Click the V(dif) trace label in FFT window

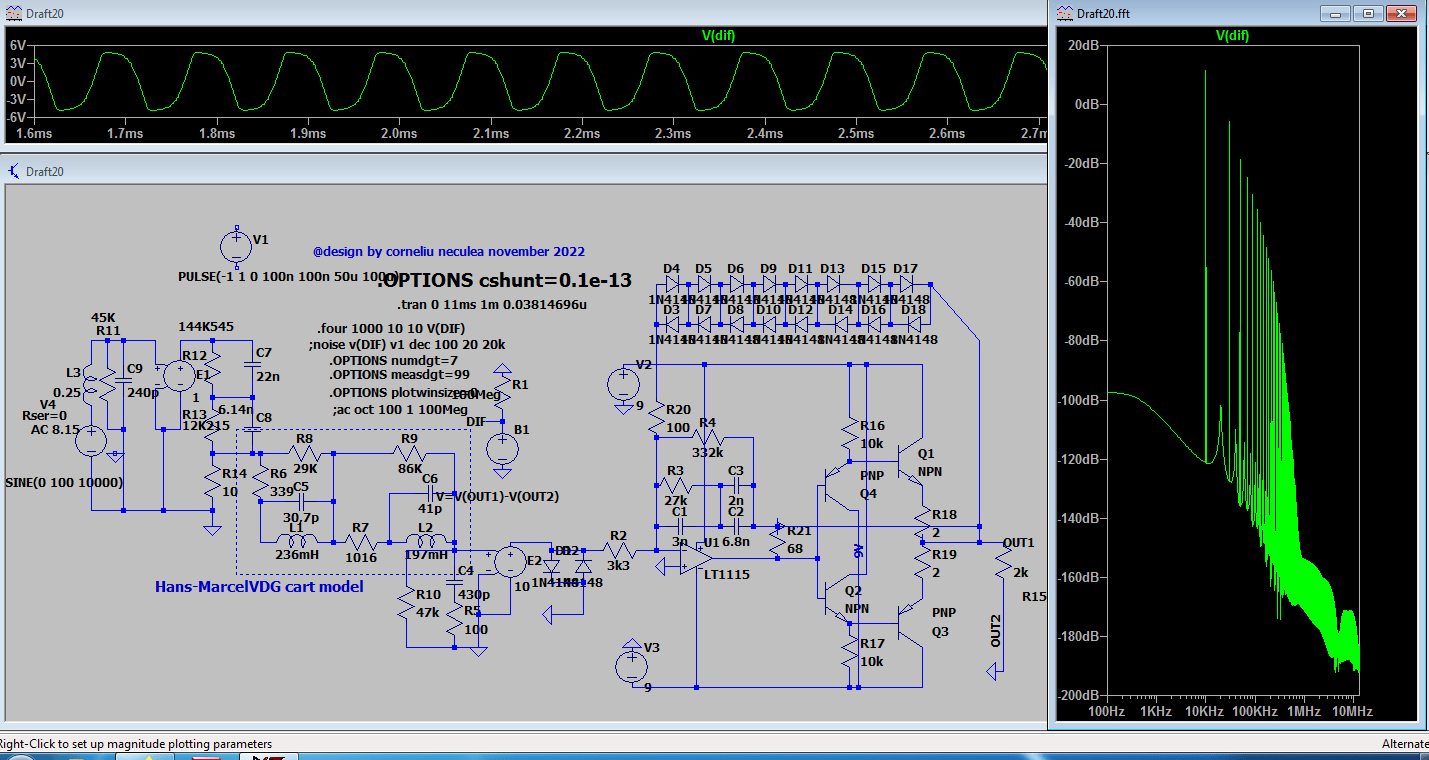click(1232, 35)
